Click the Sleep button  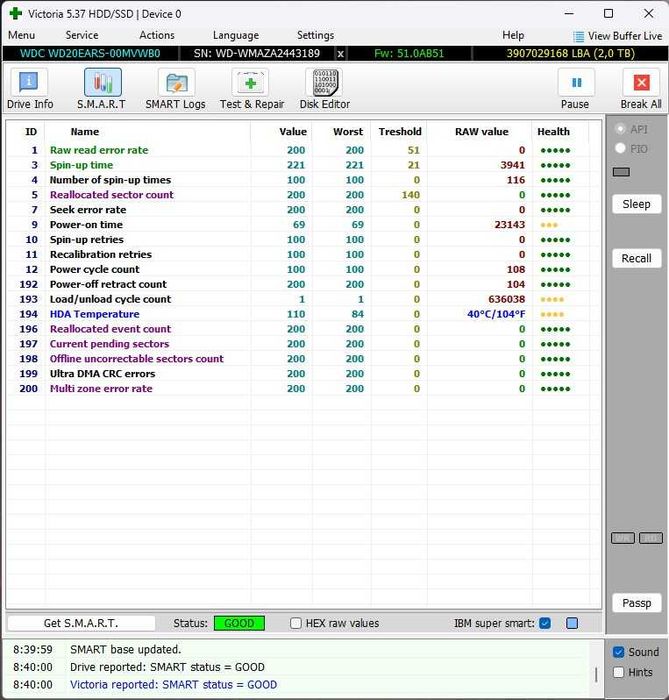[636, 204]
